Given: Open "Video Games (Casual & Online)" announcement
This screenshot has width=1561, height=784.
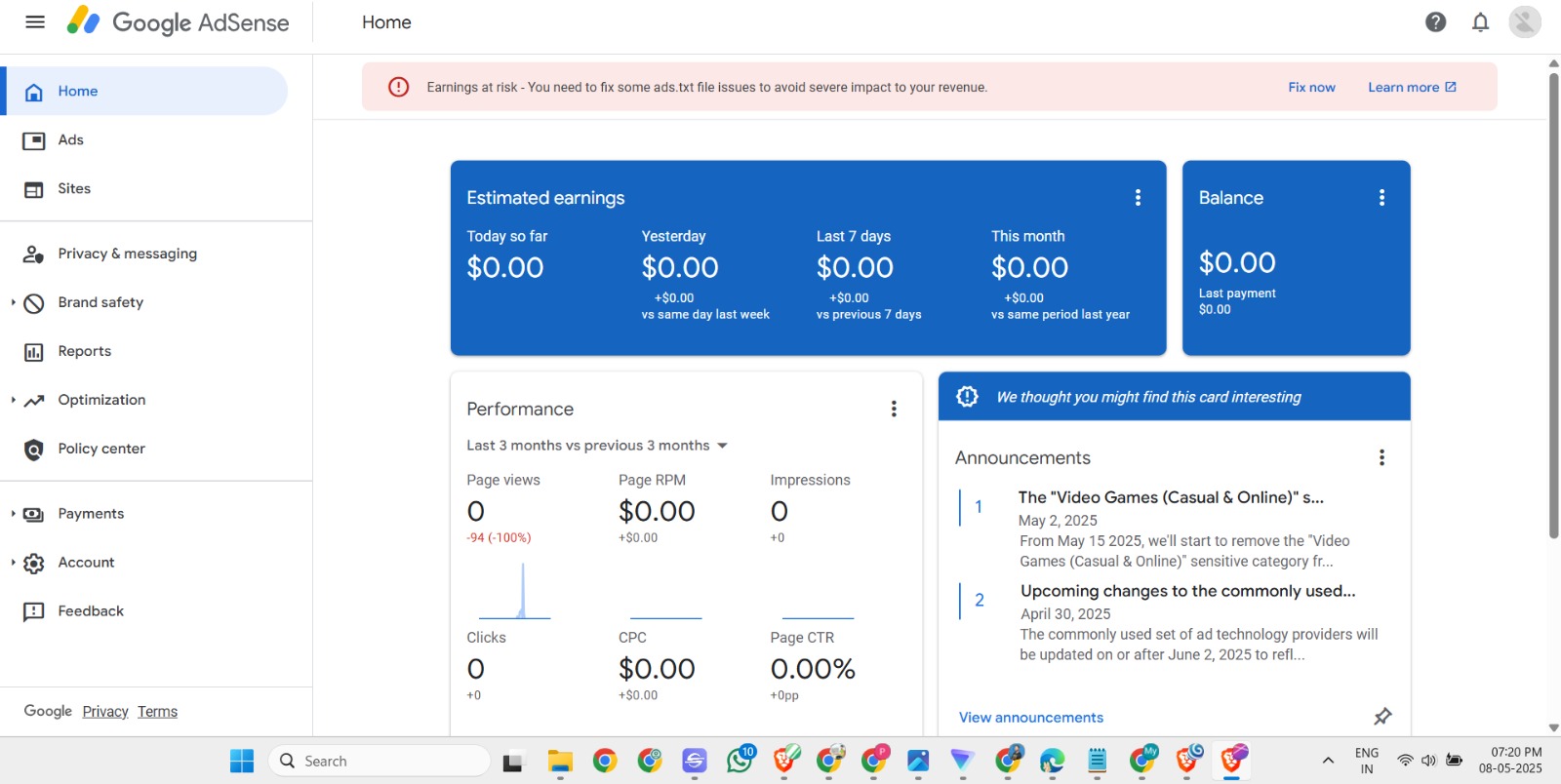Looking at the screenshot, I should [1171, 497].
